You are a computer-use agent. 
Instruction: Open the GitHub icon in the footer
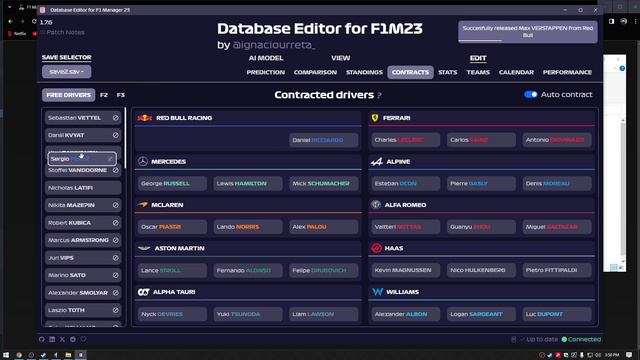click(42, 339)
